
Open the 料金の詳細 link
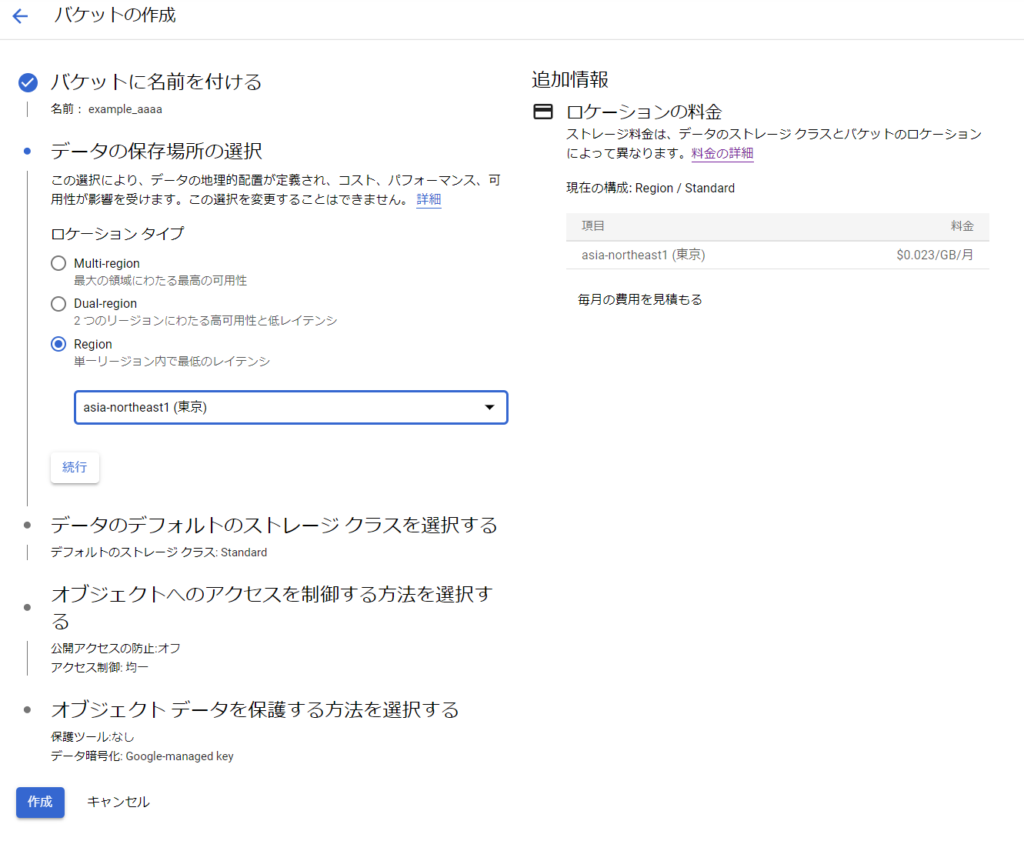pos(722,153)
